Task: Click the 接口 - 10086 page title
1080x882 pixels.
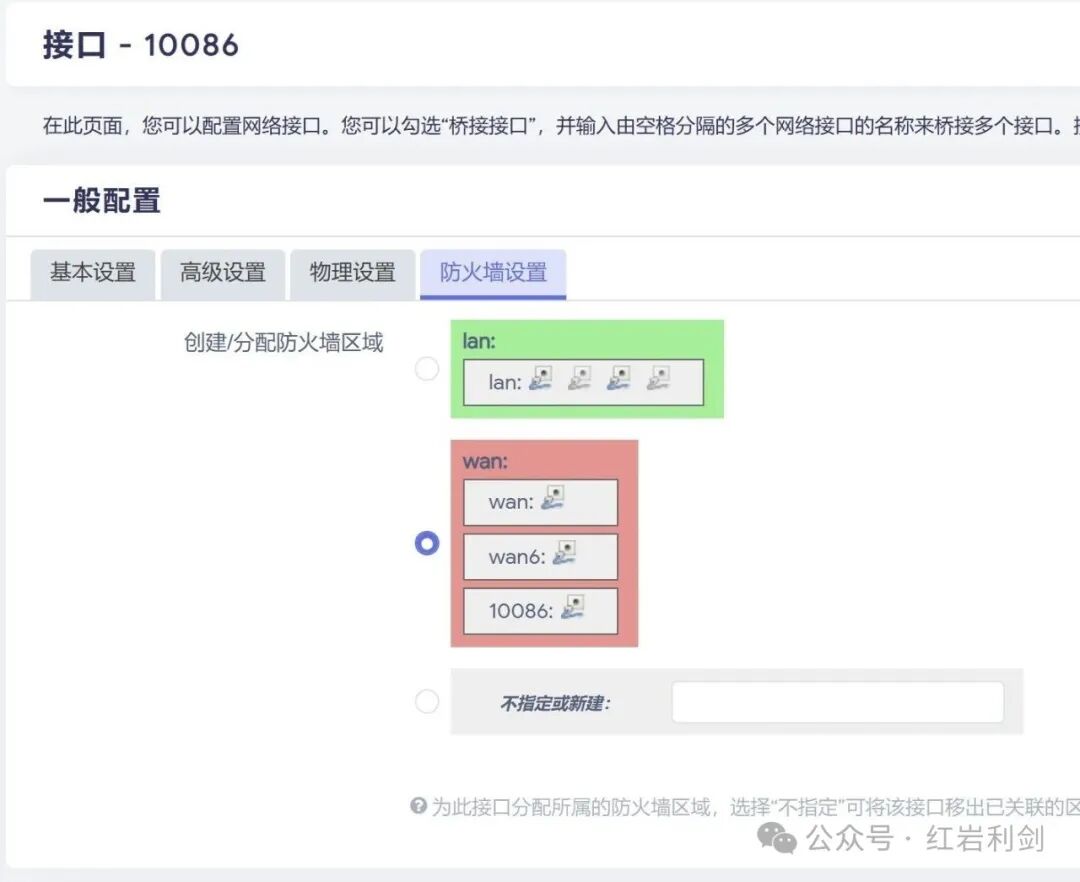Action: click(x=141, y=45)
